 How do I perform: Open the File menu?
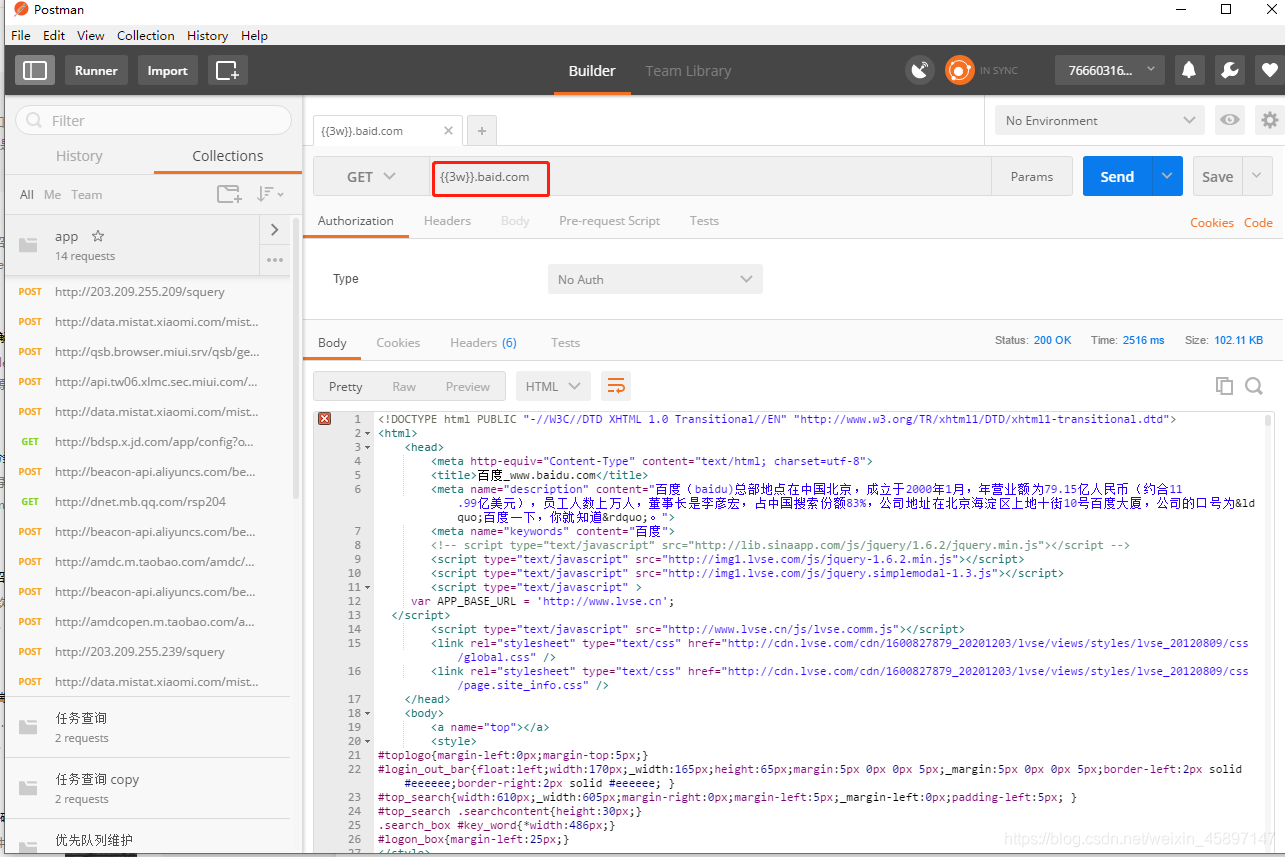point(21,35)
